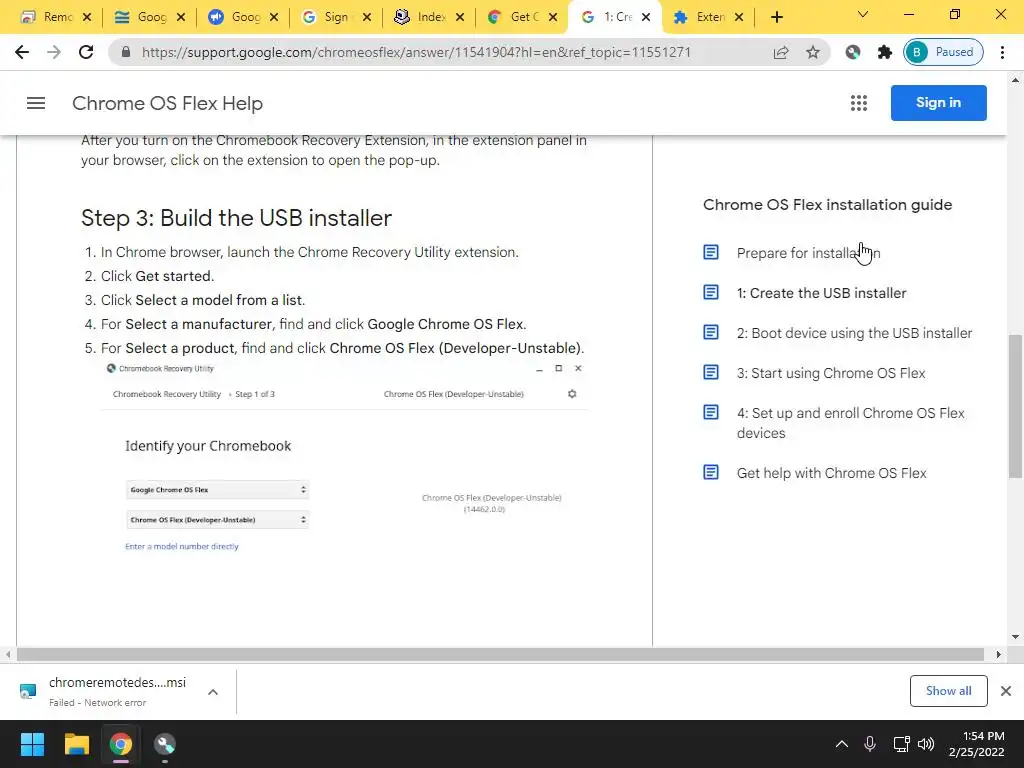
Task: Open 1: Create the USB installer link
Action: tap(822, 293)
